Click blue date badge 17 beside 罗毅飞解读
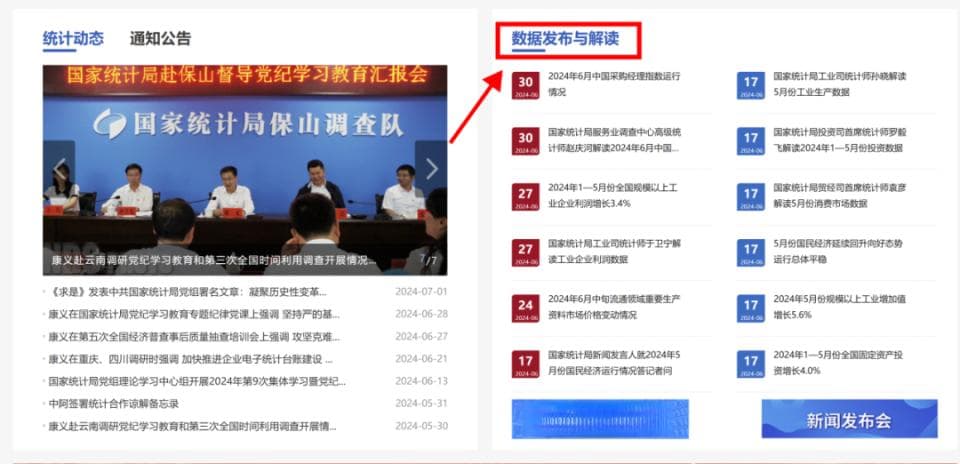This screenshot has width=960, height=464. coord(751,141)
